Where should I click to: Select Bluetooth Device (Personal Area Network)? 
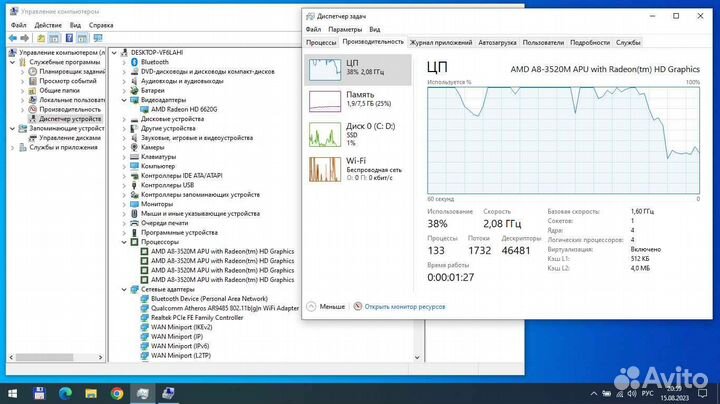coord(209,298)
